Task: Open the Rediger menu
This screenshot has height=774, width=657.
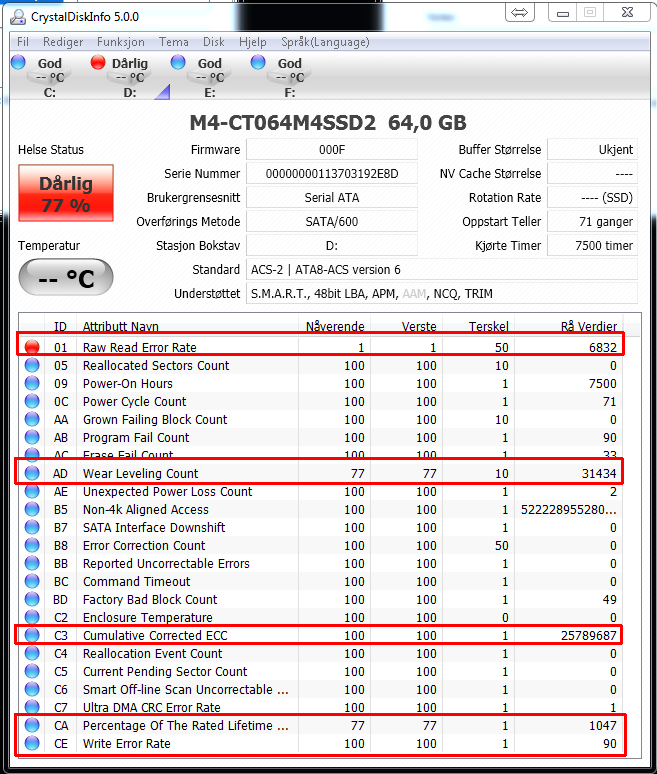Action: [63, 42]
